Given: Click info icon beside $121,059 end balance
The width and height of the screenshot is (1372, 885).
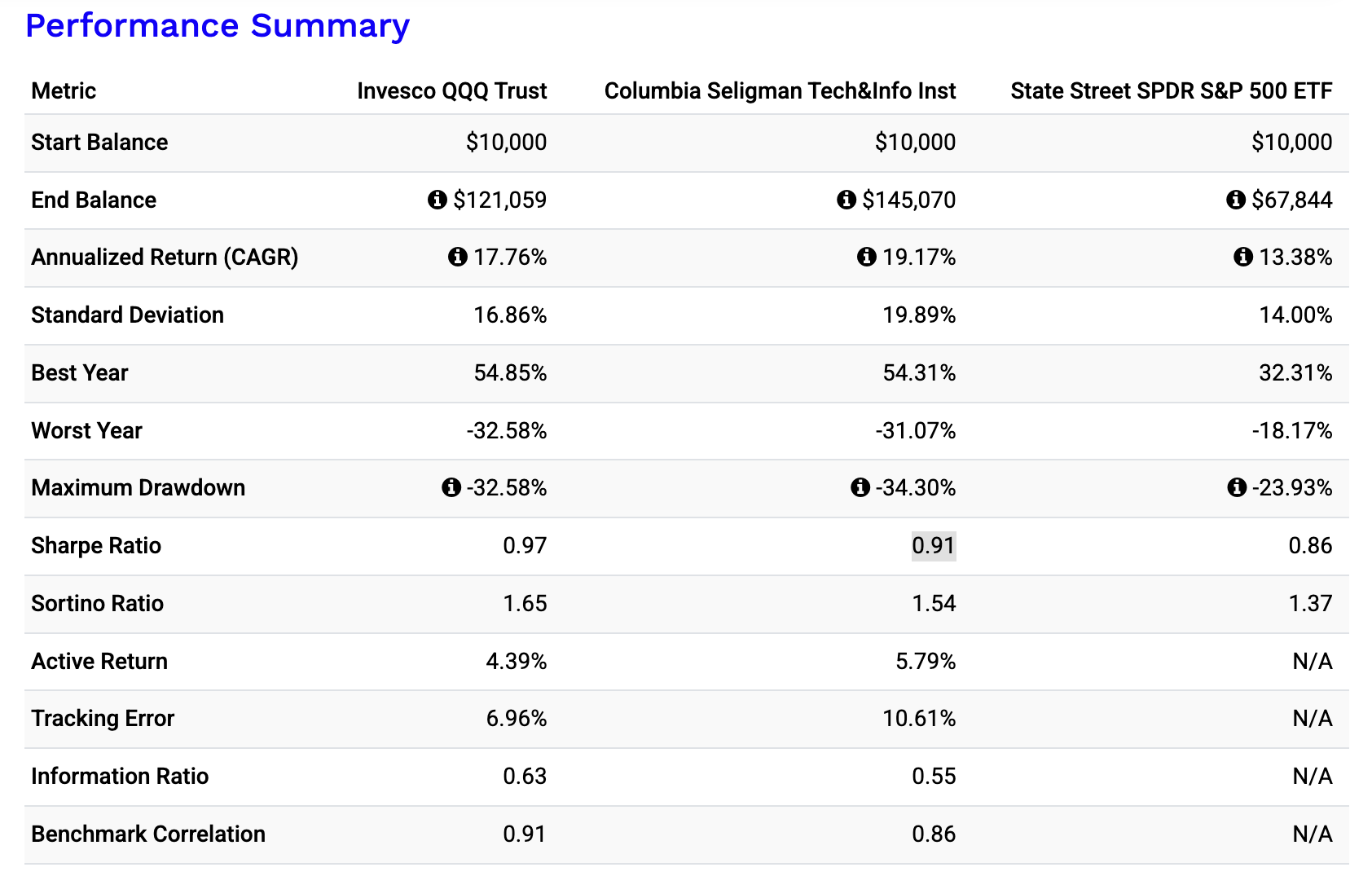Looking at the screenshot, I should (438, 200).
